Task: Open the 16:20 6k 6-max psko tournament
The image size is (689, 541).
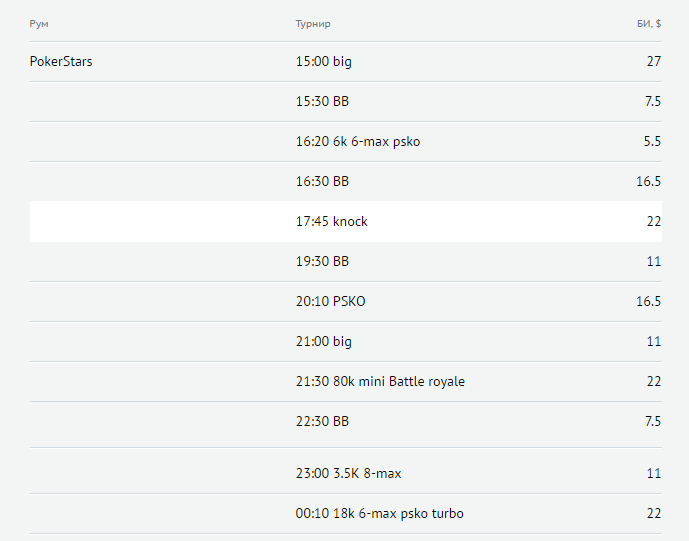Action: tap(358, 142)
